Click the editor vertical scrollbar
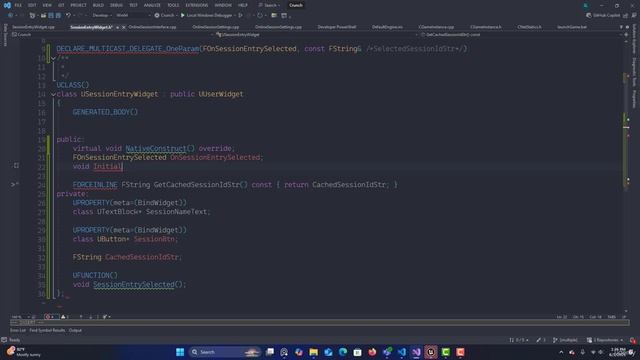This screenshot has height=360, width=640. 627,176
